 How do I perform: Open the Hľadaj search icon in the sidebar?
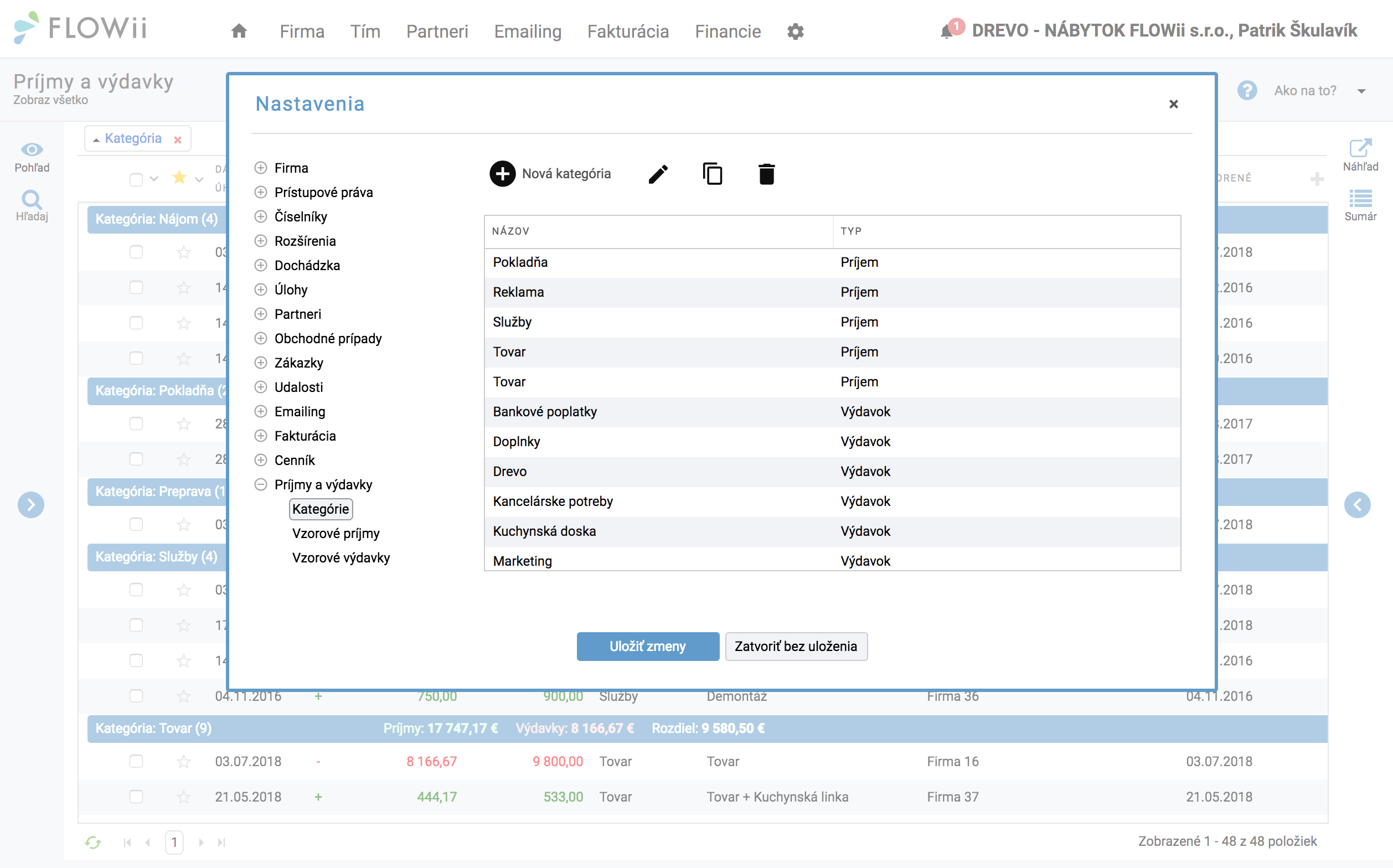click(32, 200)
